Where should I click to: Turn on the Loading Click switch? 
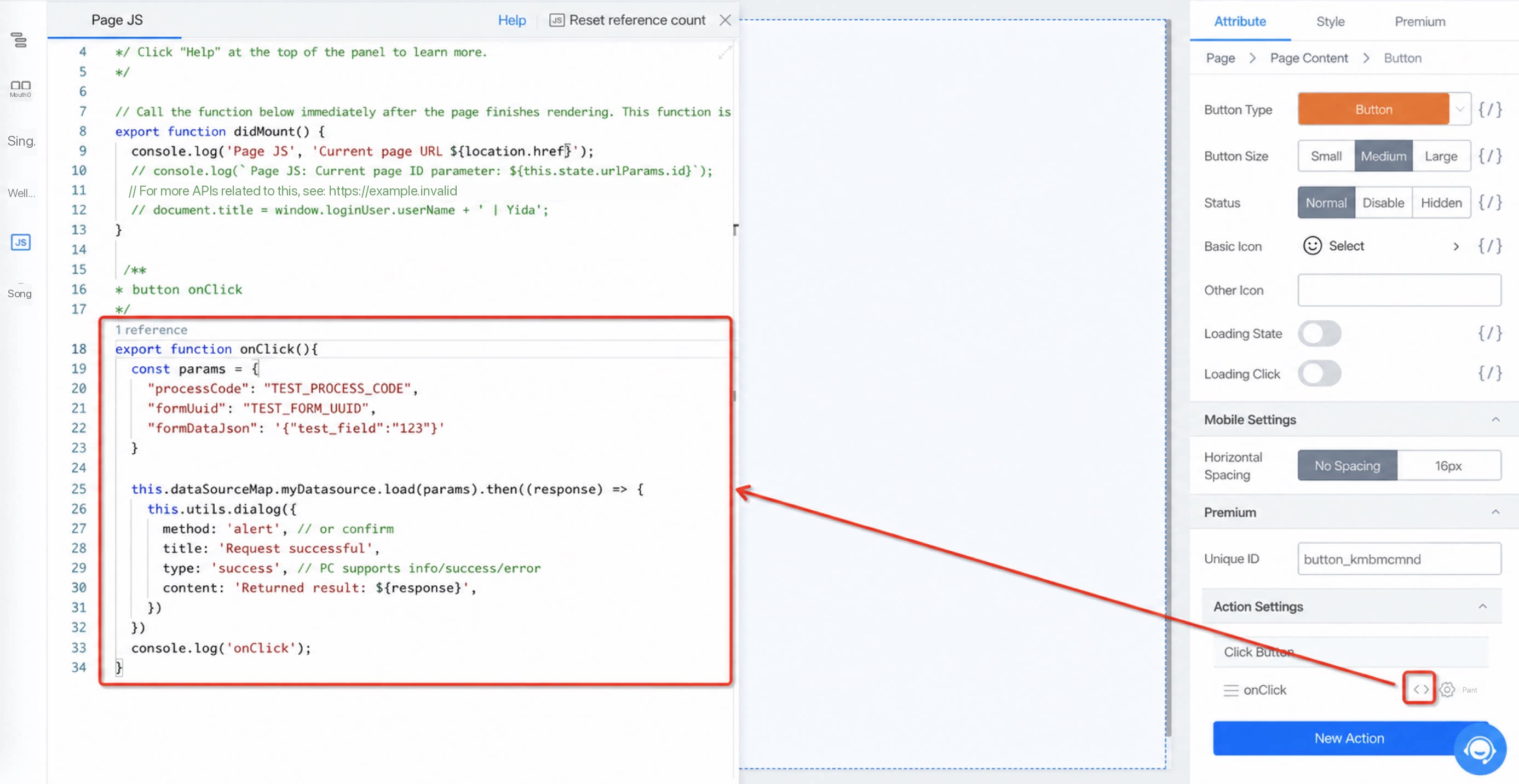(1319, 374)
